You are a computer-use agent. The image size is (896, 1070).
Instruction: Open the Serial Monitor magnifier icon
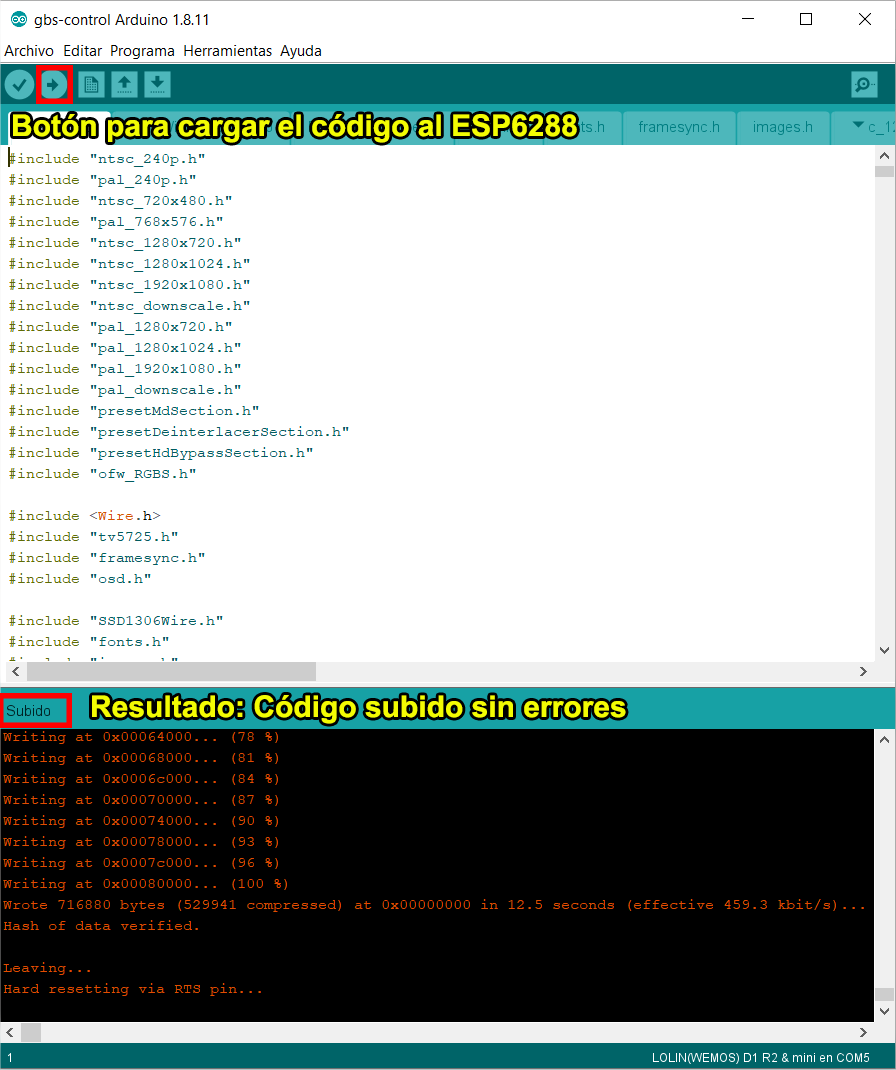[864, 85]
